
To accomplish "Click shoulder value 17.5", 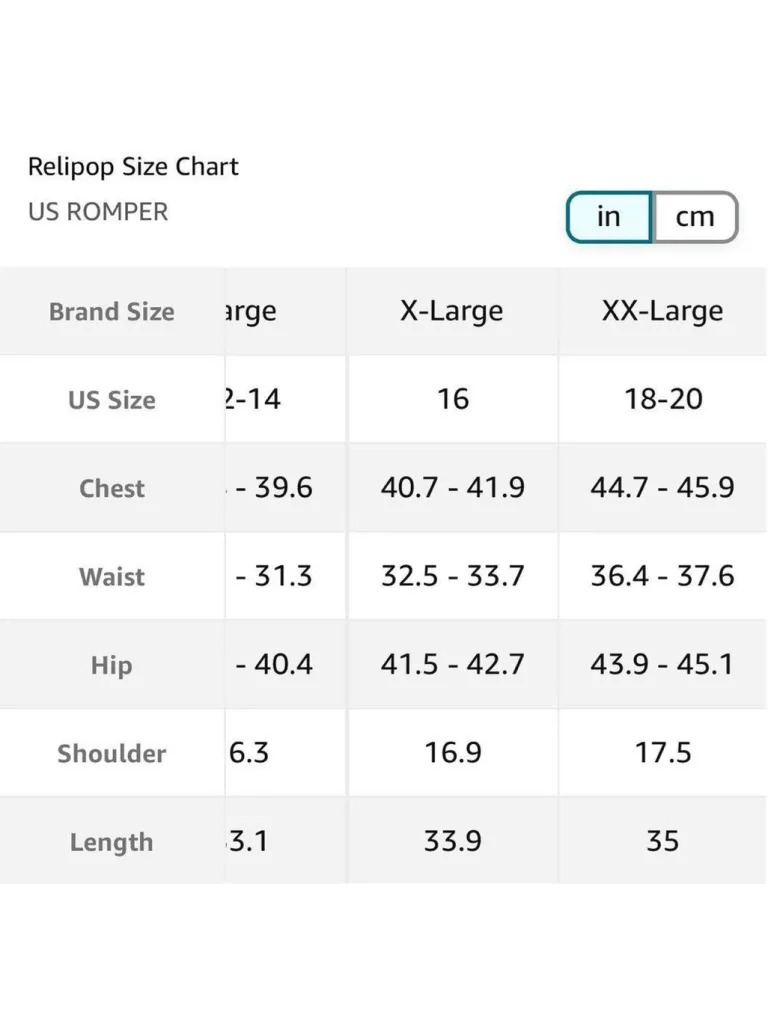I will 663,753.
